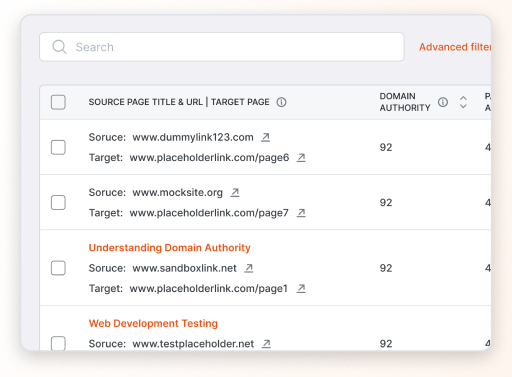Click Domain Authority column header text

(405, 102)
